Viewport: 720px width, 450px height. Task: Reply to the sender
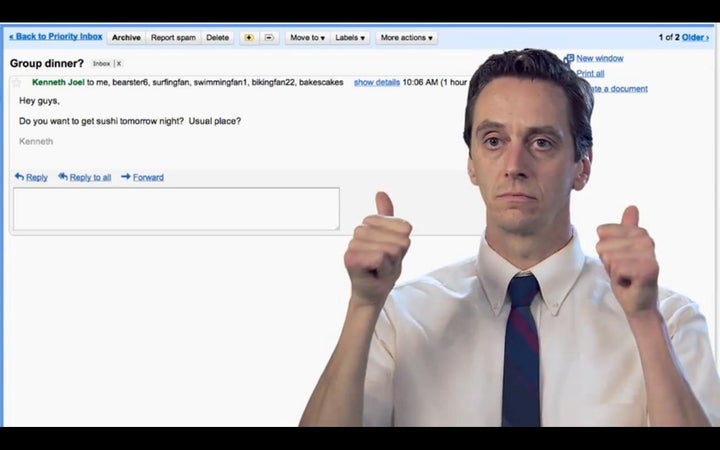(37, 177)
